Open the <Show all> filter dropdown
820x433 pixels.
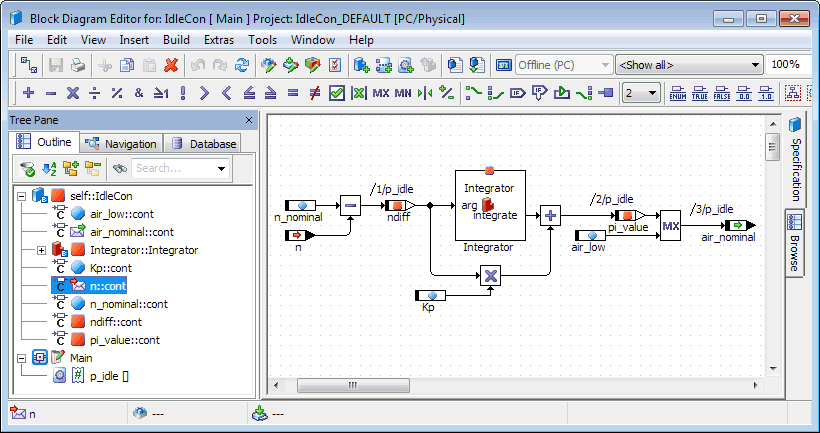[x=689, y=65]
